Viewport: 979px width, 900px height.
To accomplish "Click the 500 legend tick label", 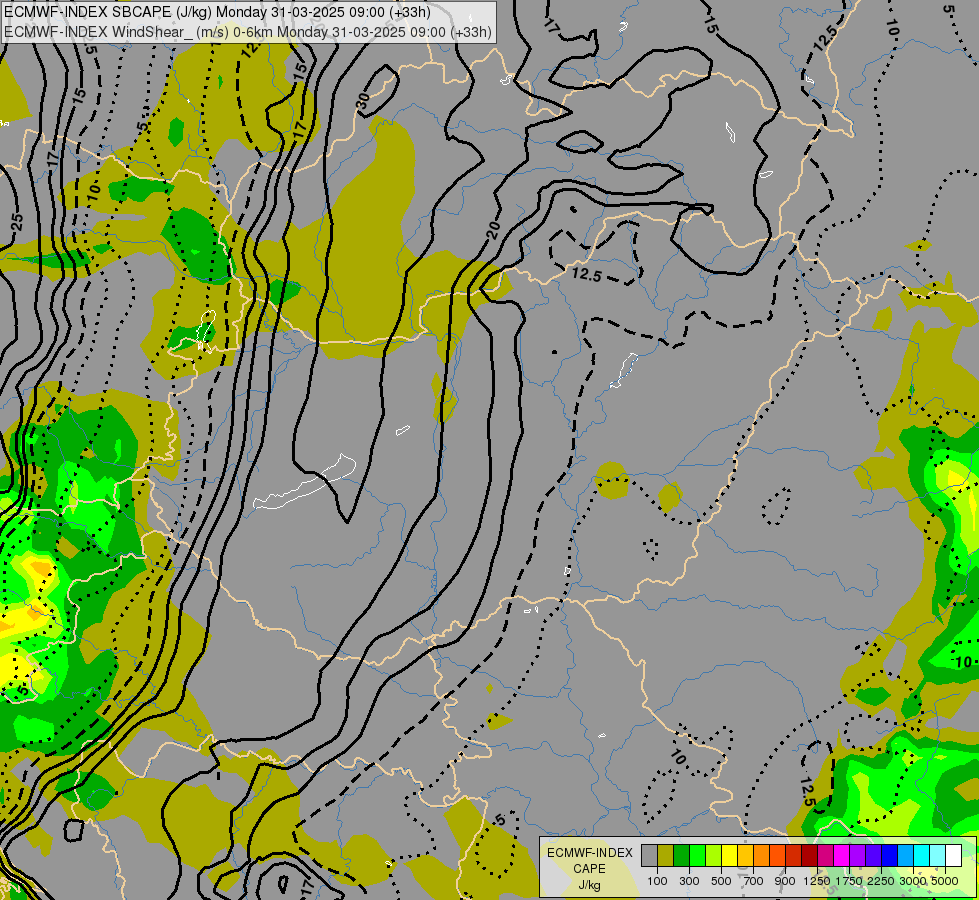I will point(721,881).
